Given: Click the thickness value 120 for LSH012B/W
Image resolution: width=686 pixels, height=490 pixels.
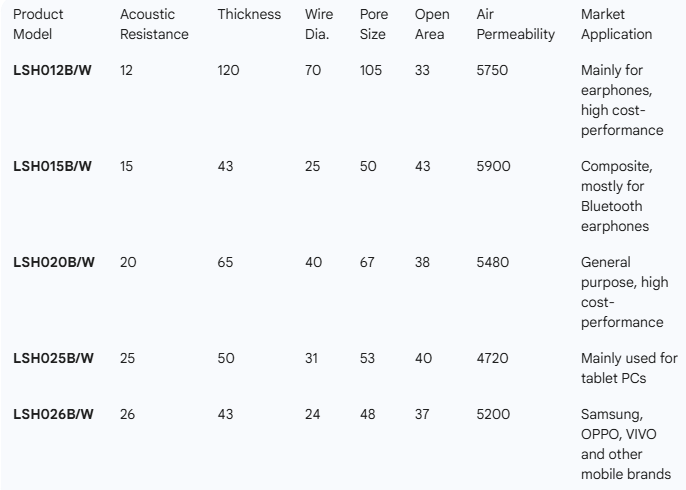Looking at the screenshot, I should coord(230,71).
